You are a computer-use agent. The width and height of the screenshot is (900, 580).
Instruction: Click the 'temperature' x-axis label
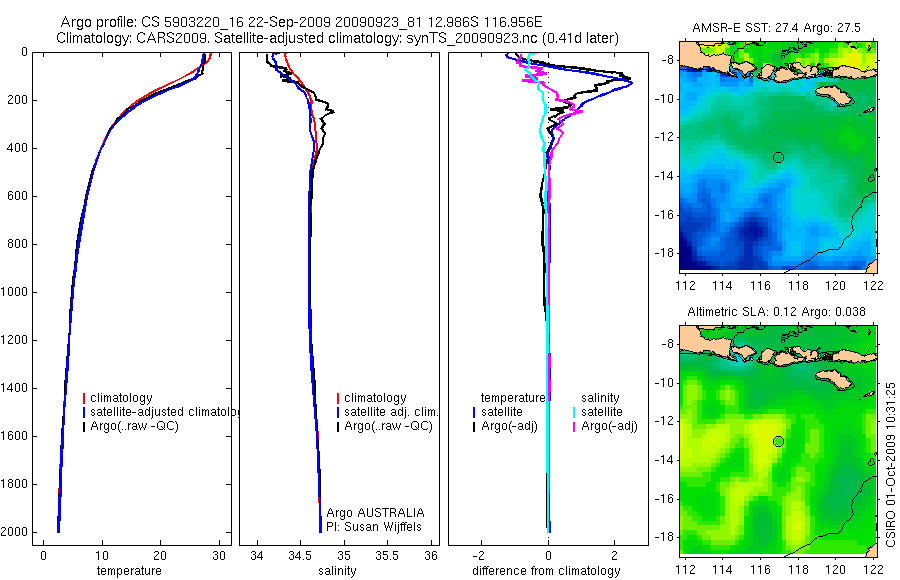point(129,571)
